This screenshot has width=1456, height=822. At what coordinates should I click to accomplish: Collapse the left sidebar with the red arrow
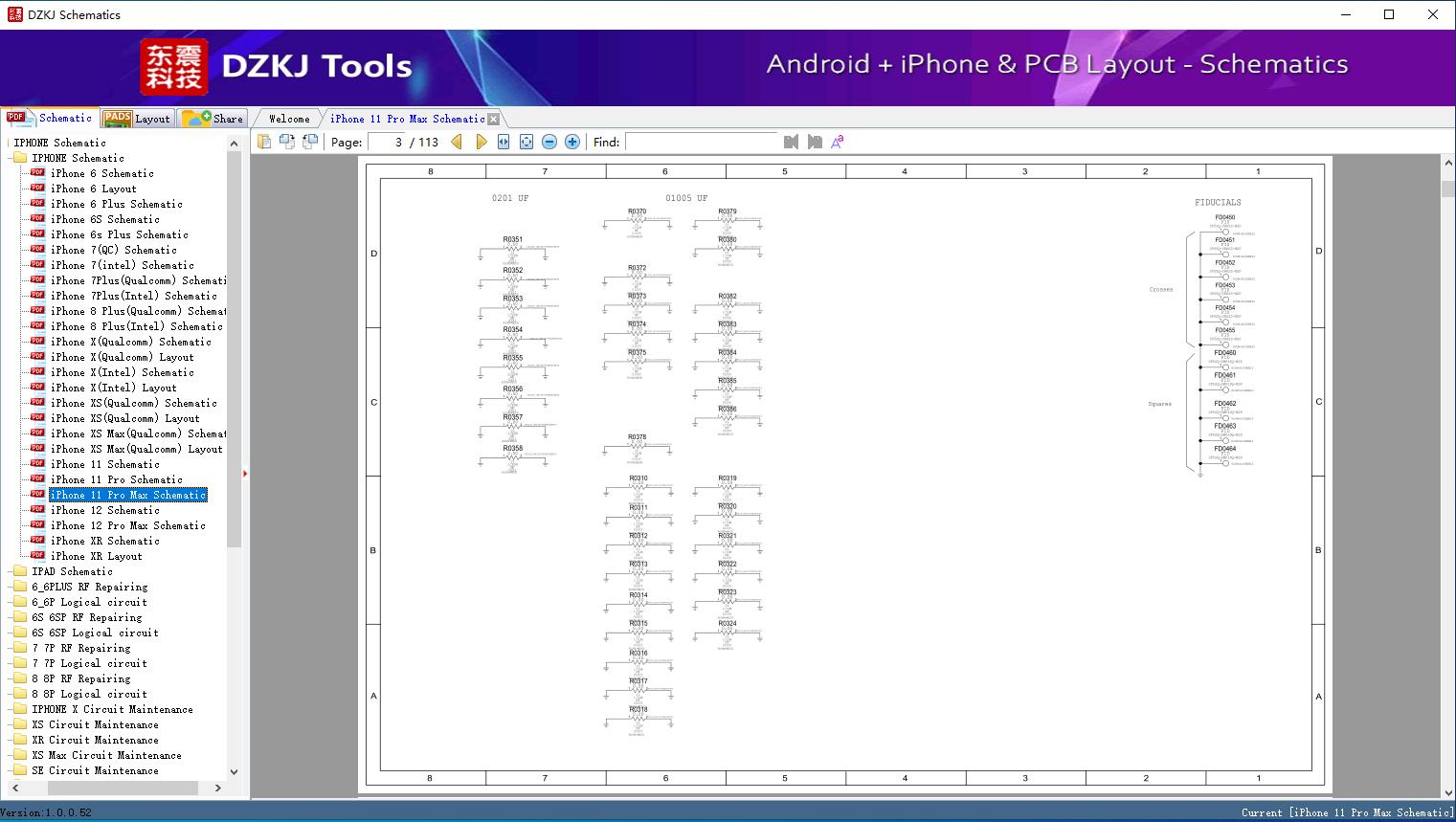click(245, 474)
